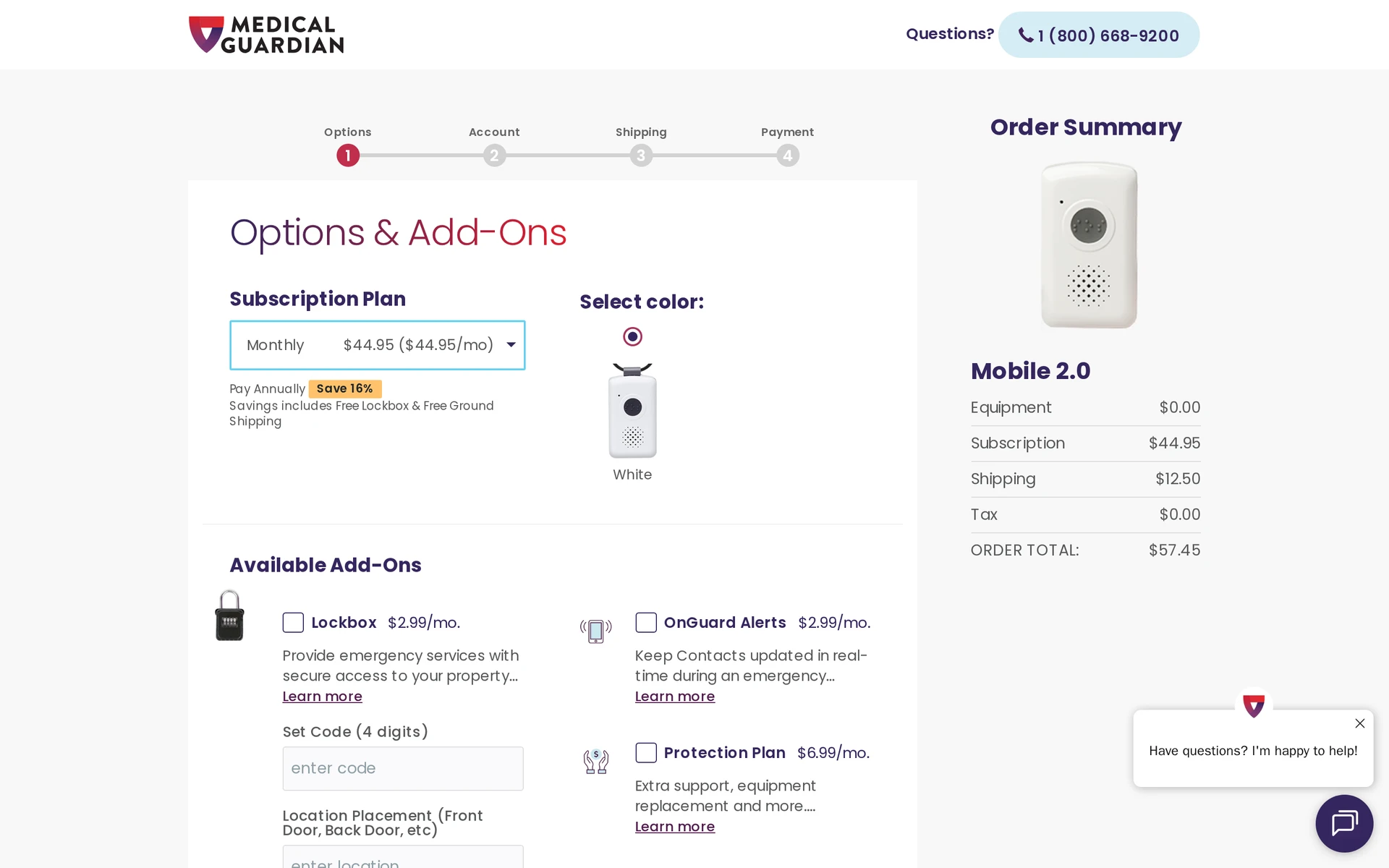Close the chat help popup
The image size is (1389, 868).
(1360, 723)
